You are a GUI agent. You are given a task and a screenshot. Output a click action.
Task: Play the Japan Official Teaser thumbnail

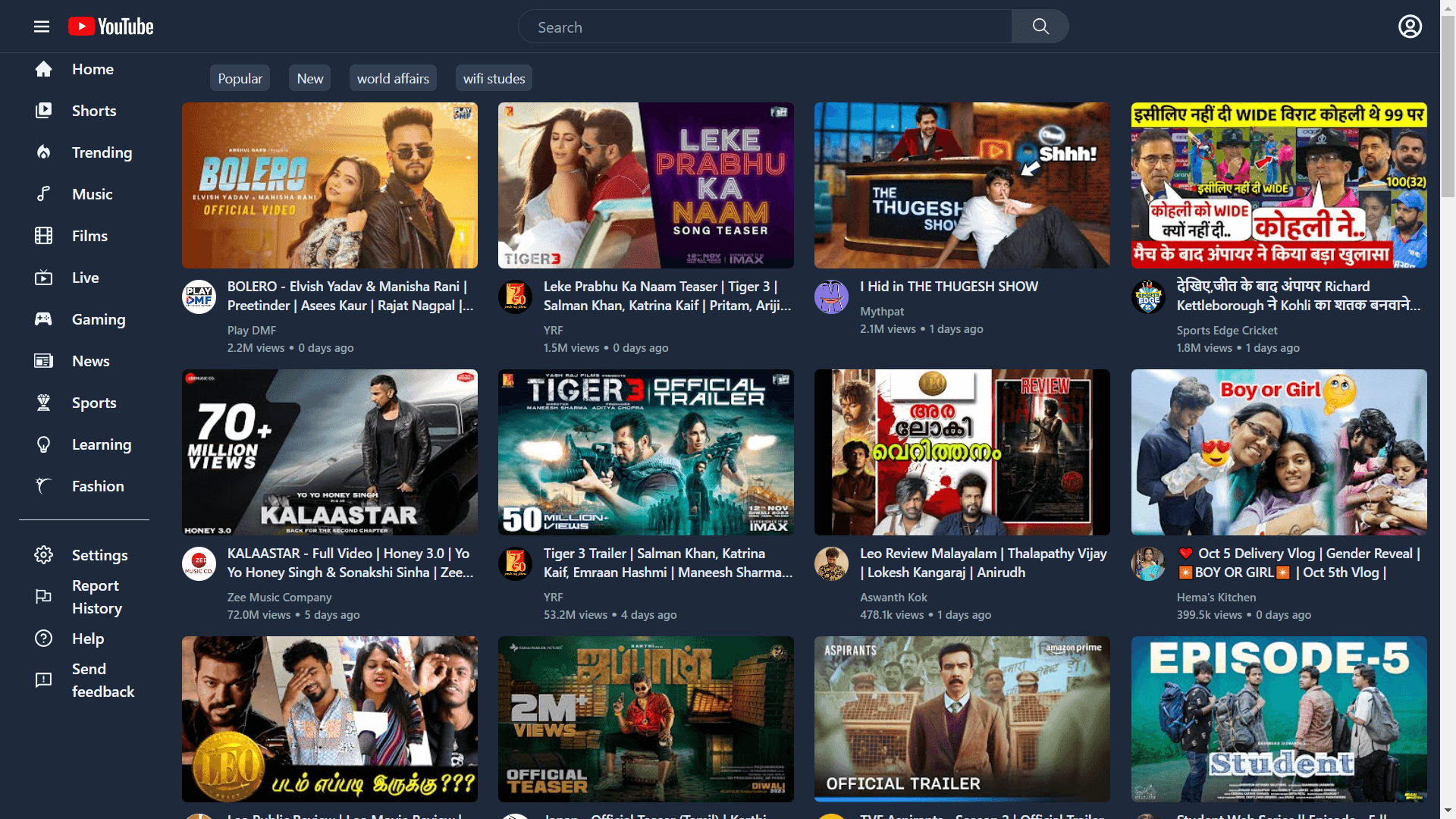pos(646,719)
